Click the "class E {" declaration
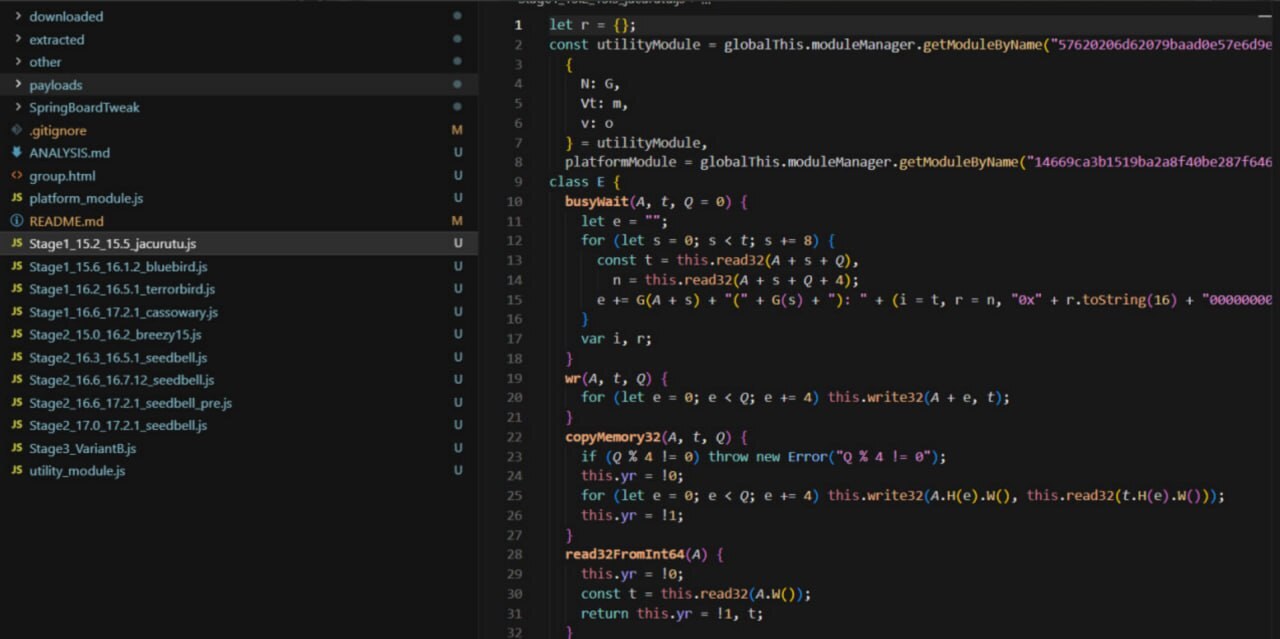 pos(584,182)
